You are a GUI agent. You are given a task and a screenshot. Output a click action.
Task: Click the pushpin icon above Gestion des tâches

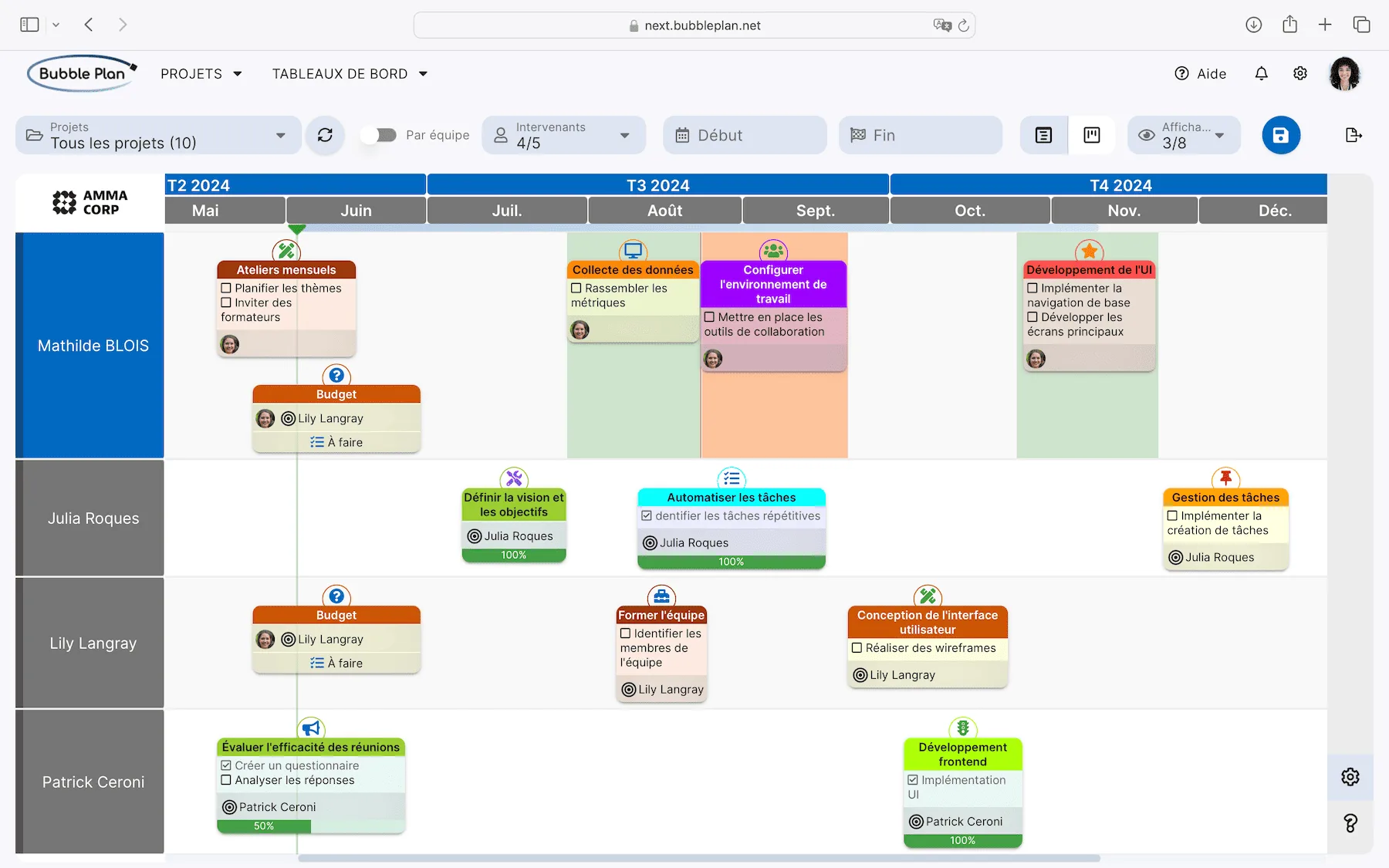pos(1225,478)
